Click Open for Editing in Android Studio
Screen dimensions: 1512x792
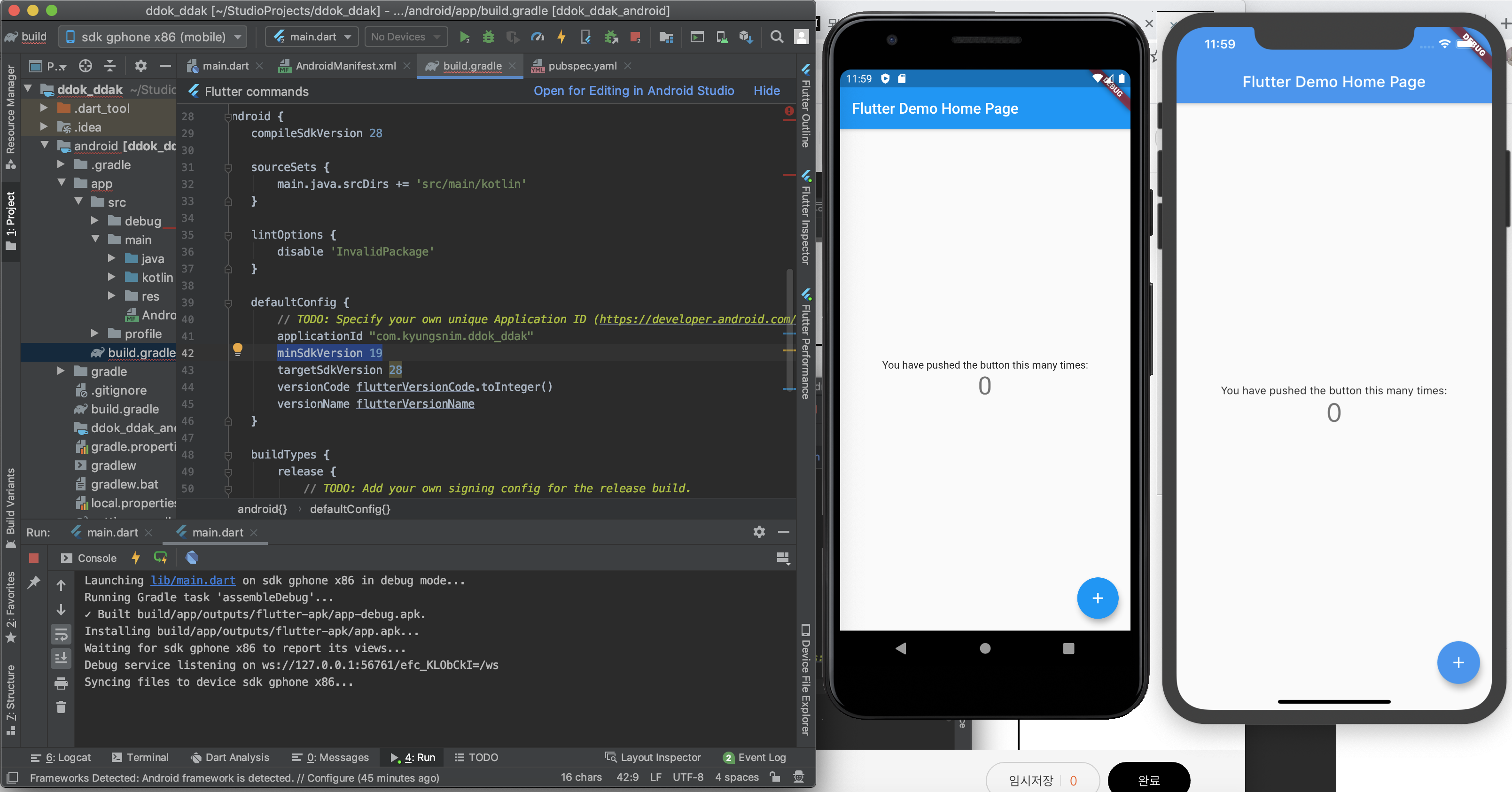(633, 91)
